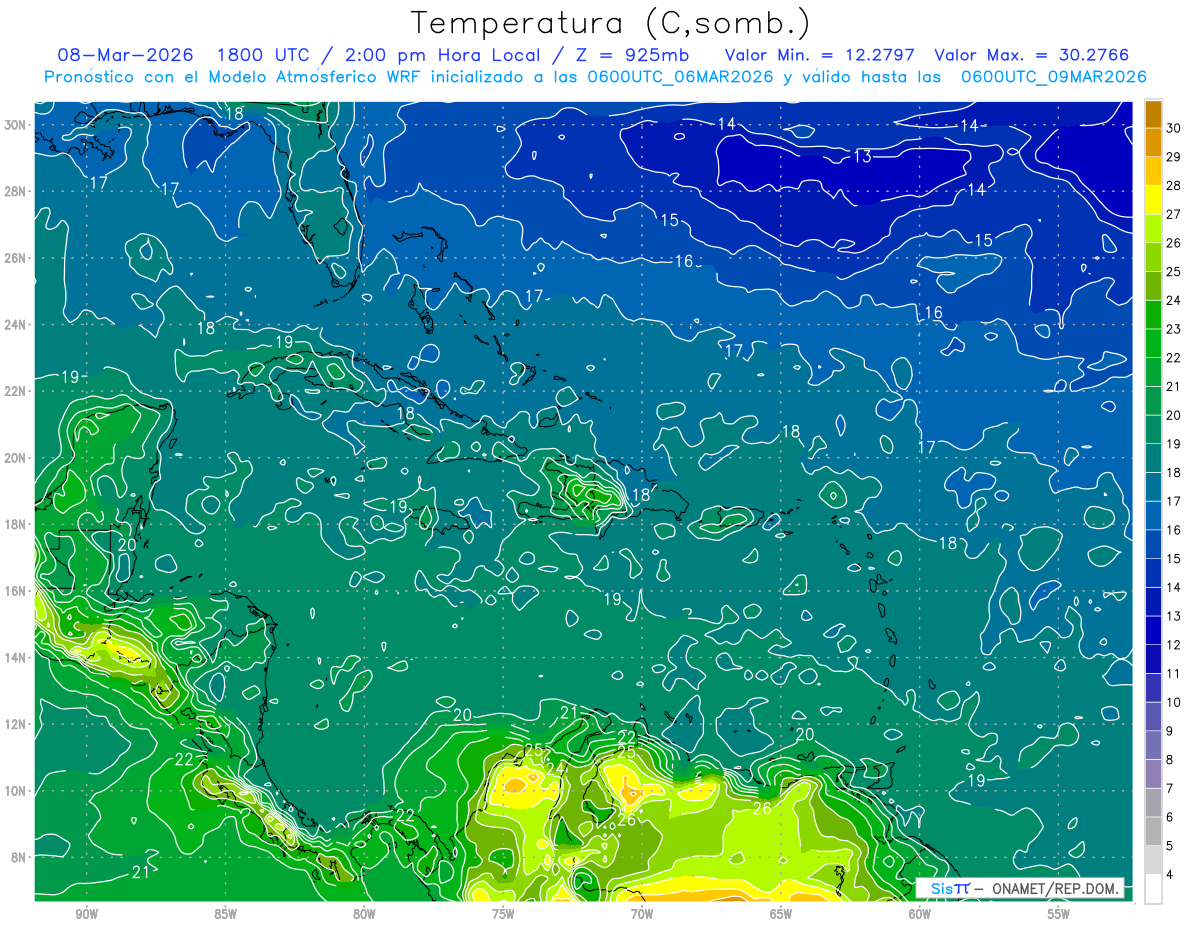
Task: Click the longitude label 70W
Action: [642, 914]
